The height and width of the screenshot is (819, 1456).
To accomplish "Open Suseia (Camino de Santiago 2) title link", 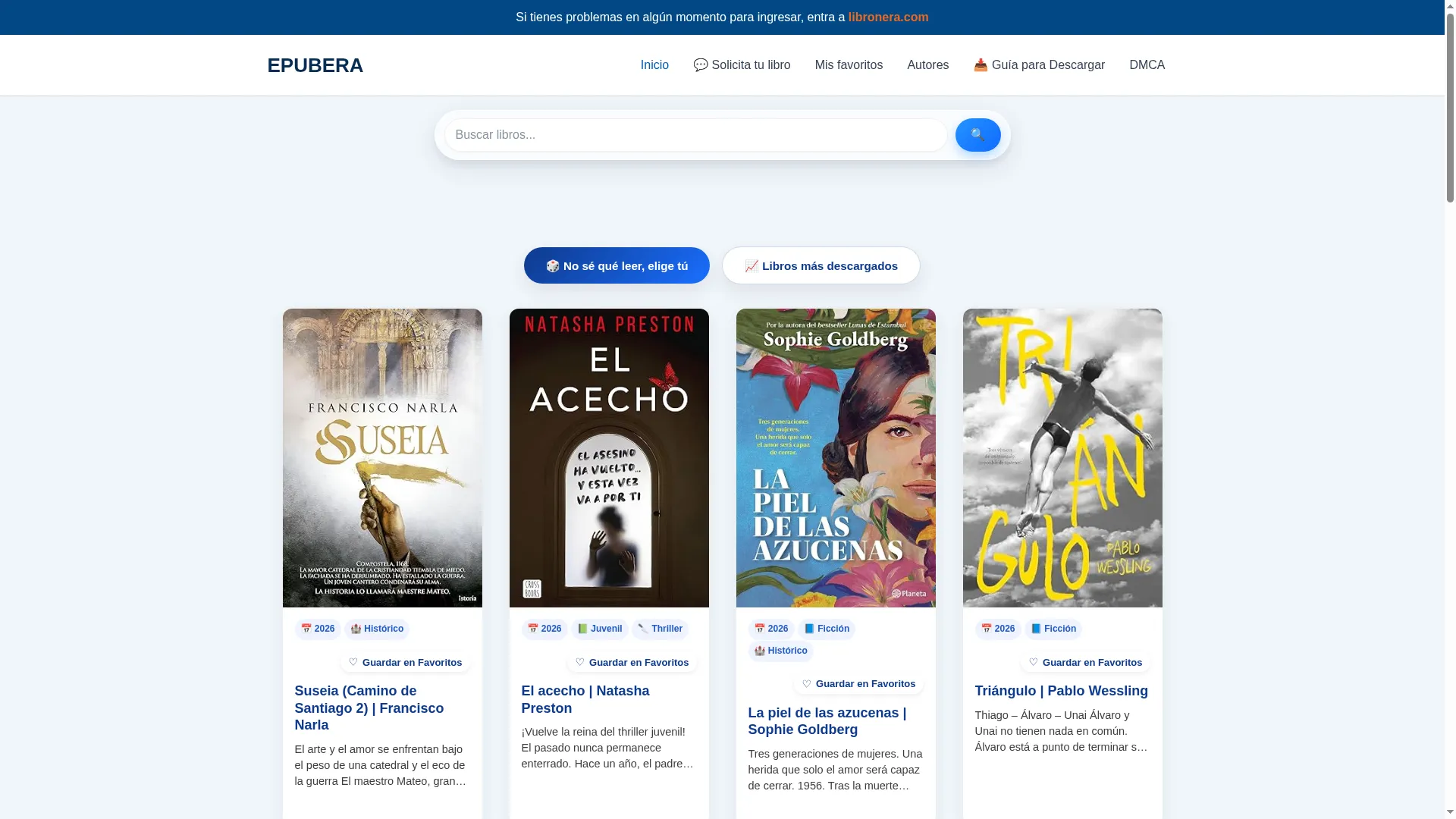I will (x=369, y=708).
